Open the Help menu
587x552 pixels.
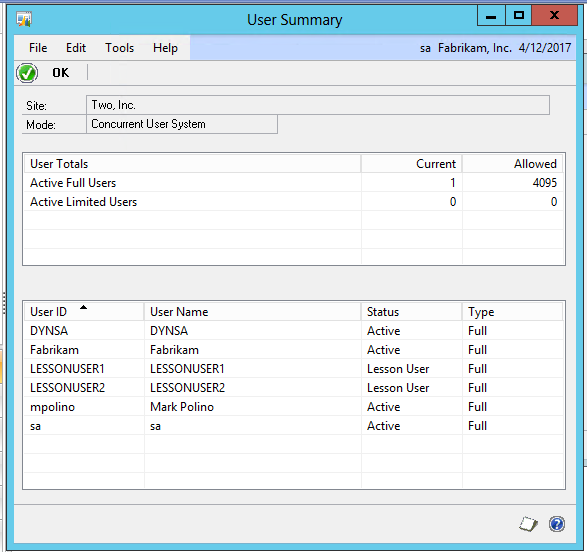165,48
